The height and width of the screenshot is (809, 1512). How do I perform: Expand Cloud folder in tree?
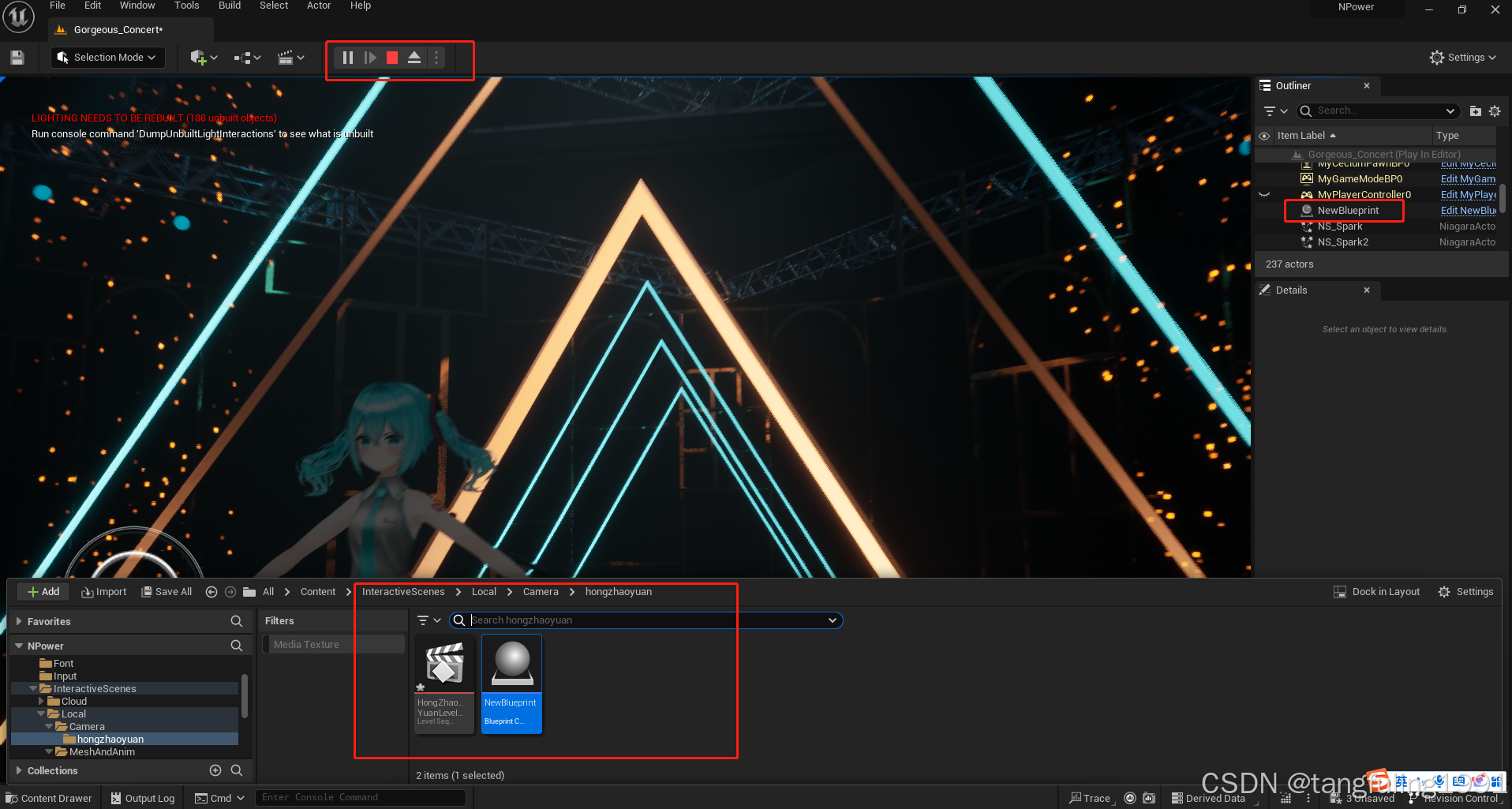point(41,702)
